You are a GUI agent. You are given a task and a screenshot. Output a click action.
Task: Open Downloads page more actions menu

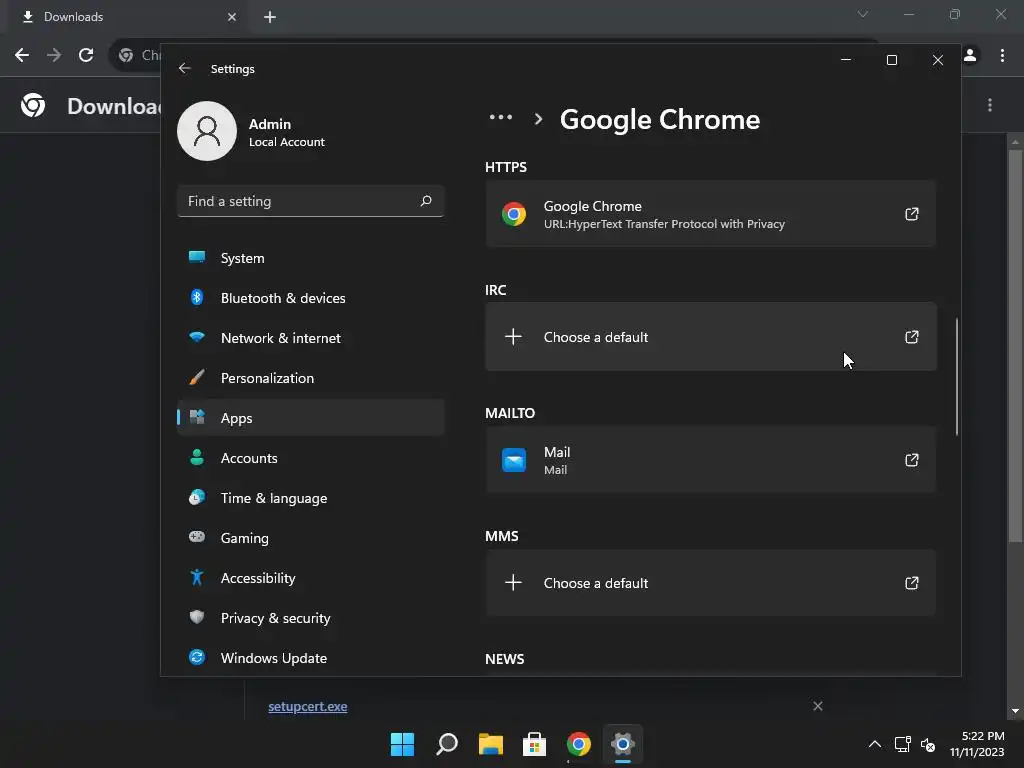point(990,105)
